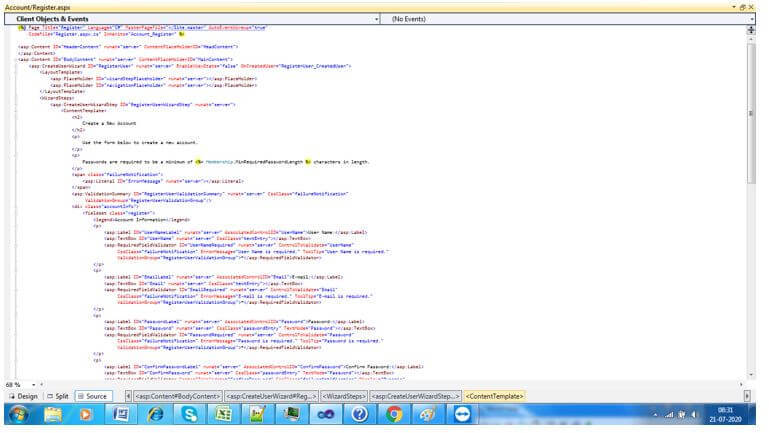Open Visual Studio from the taskbar
Screen dimensions: 769x433
click(325, 415)
